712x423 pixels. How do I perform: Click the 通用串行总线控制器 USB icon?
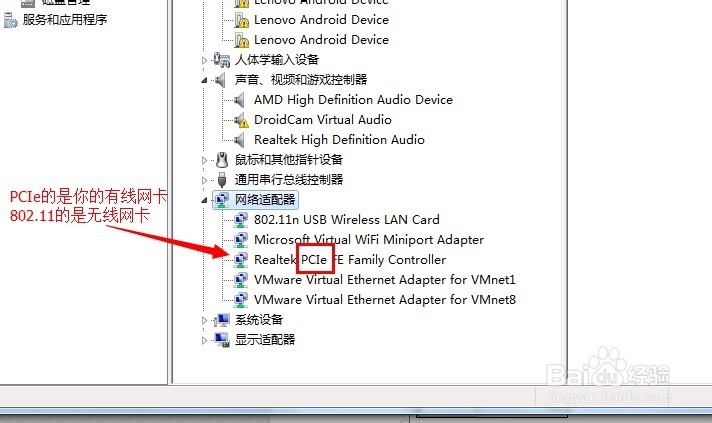[222, 180]
